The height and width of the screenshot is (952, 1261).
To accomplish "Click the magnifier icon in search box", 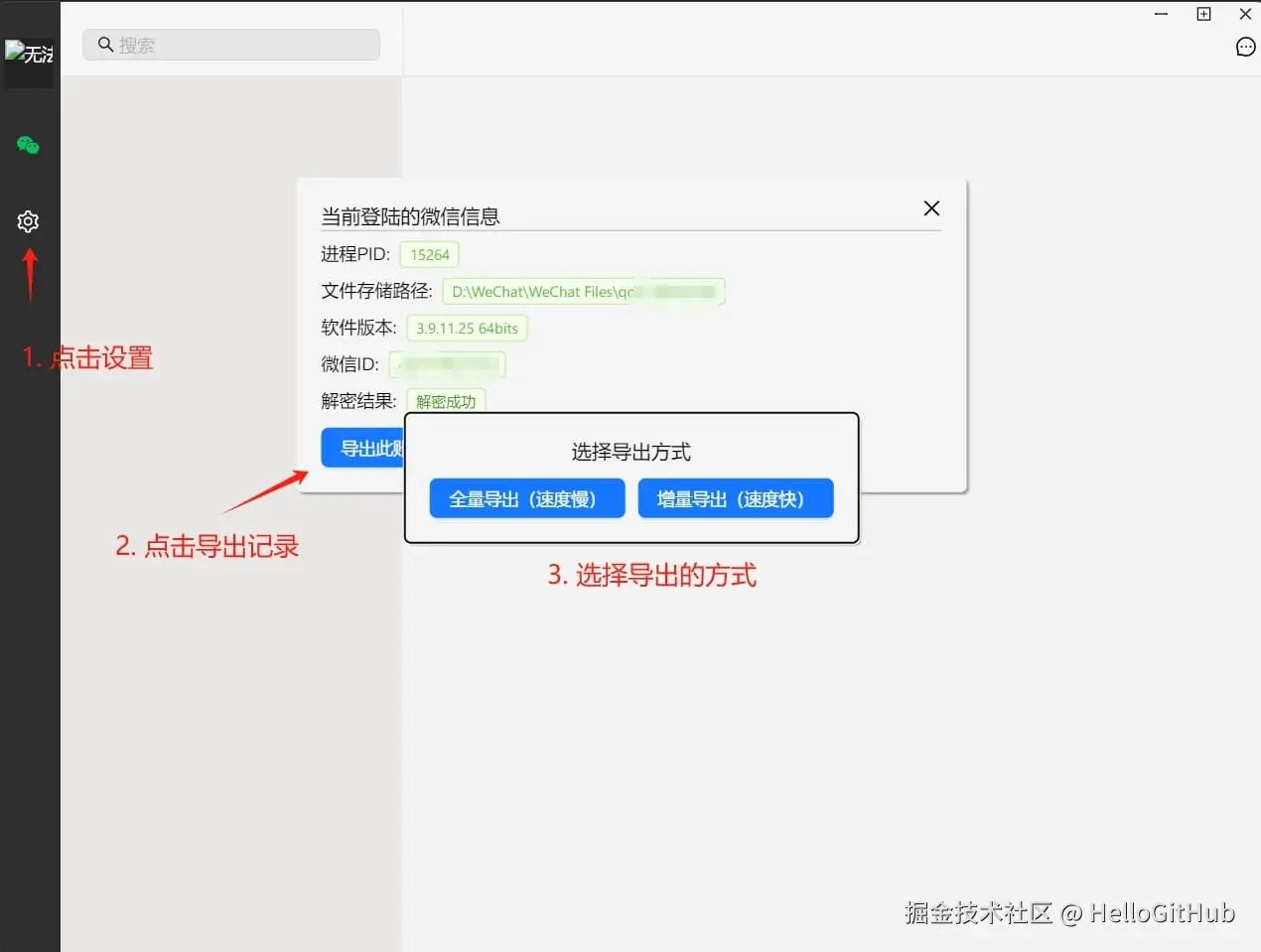I will click(105, 45).
